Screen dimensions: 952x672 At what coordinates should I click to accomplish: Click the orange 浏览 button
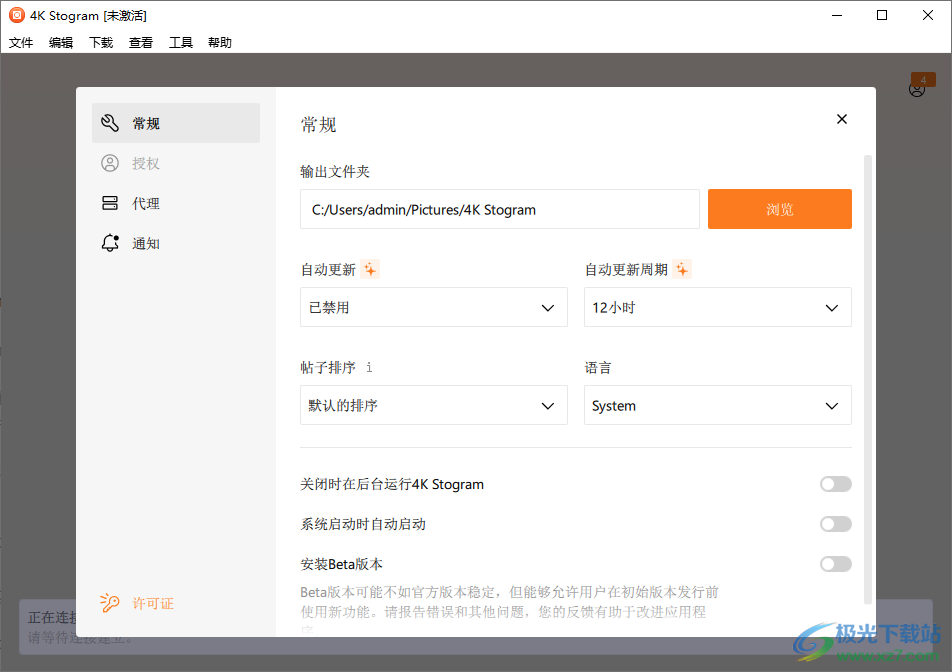[780, 209]
